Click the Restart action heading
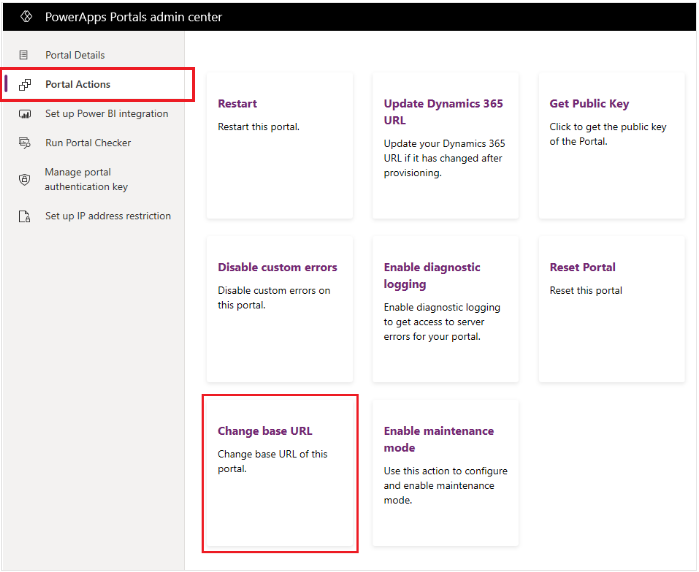This screenshot has height=572, width=699. (237, 103)
